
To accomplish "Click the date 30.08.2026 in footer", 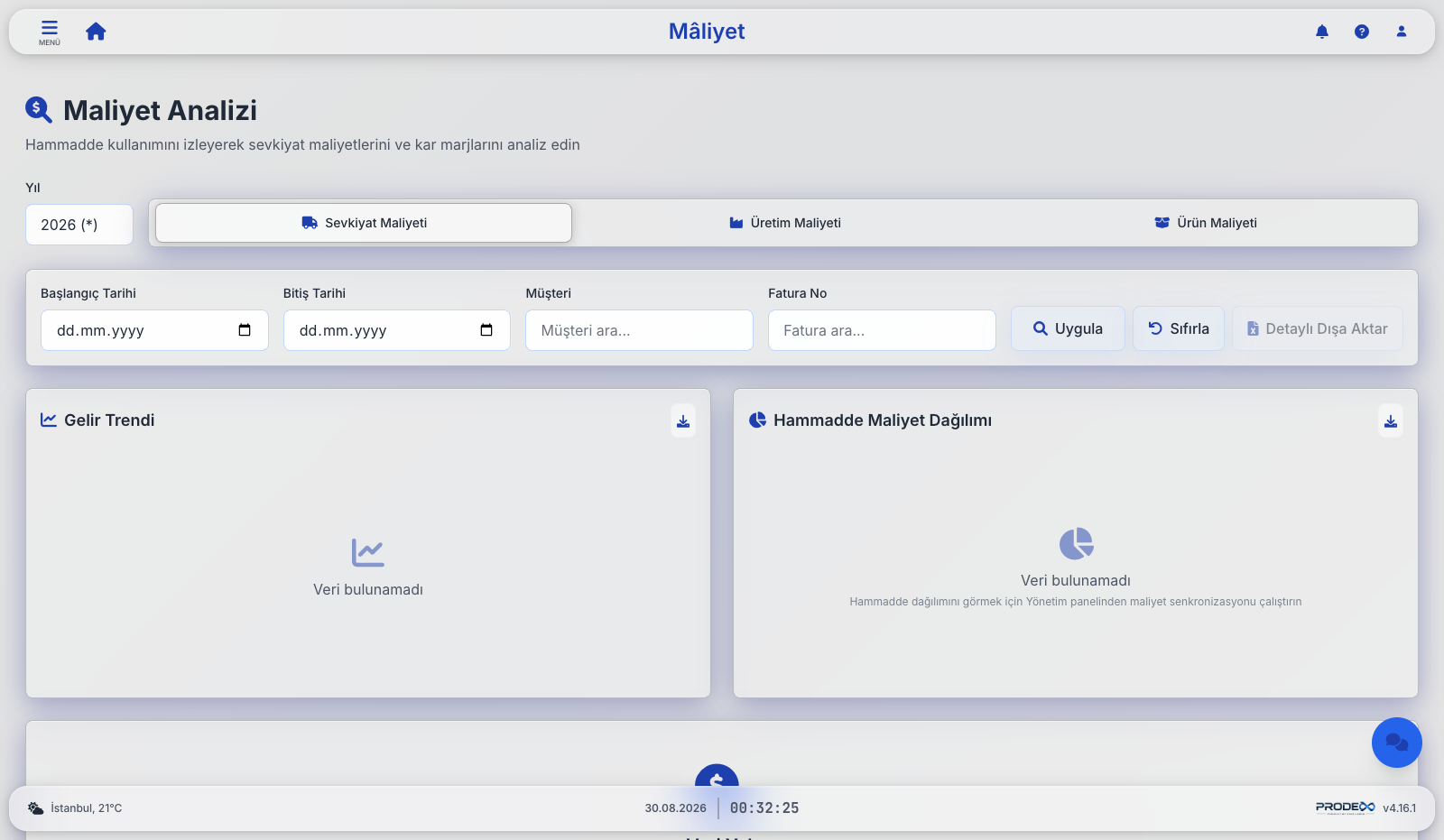I will 675,808.
